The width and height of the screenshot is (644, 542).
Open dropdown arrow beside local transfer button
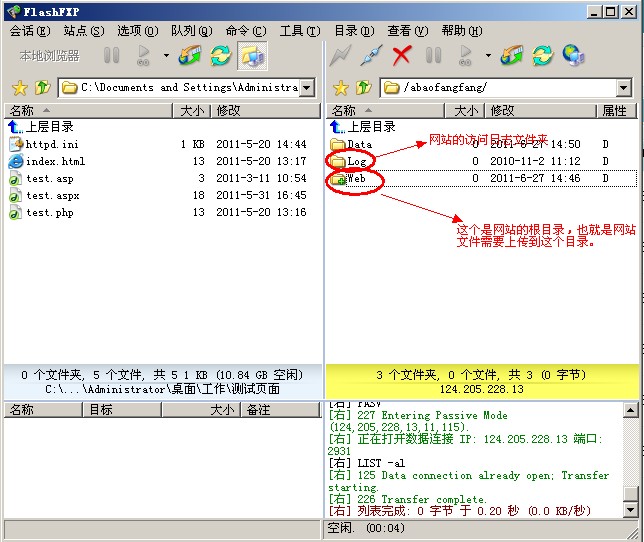coord(166,56)
